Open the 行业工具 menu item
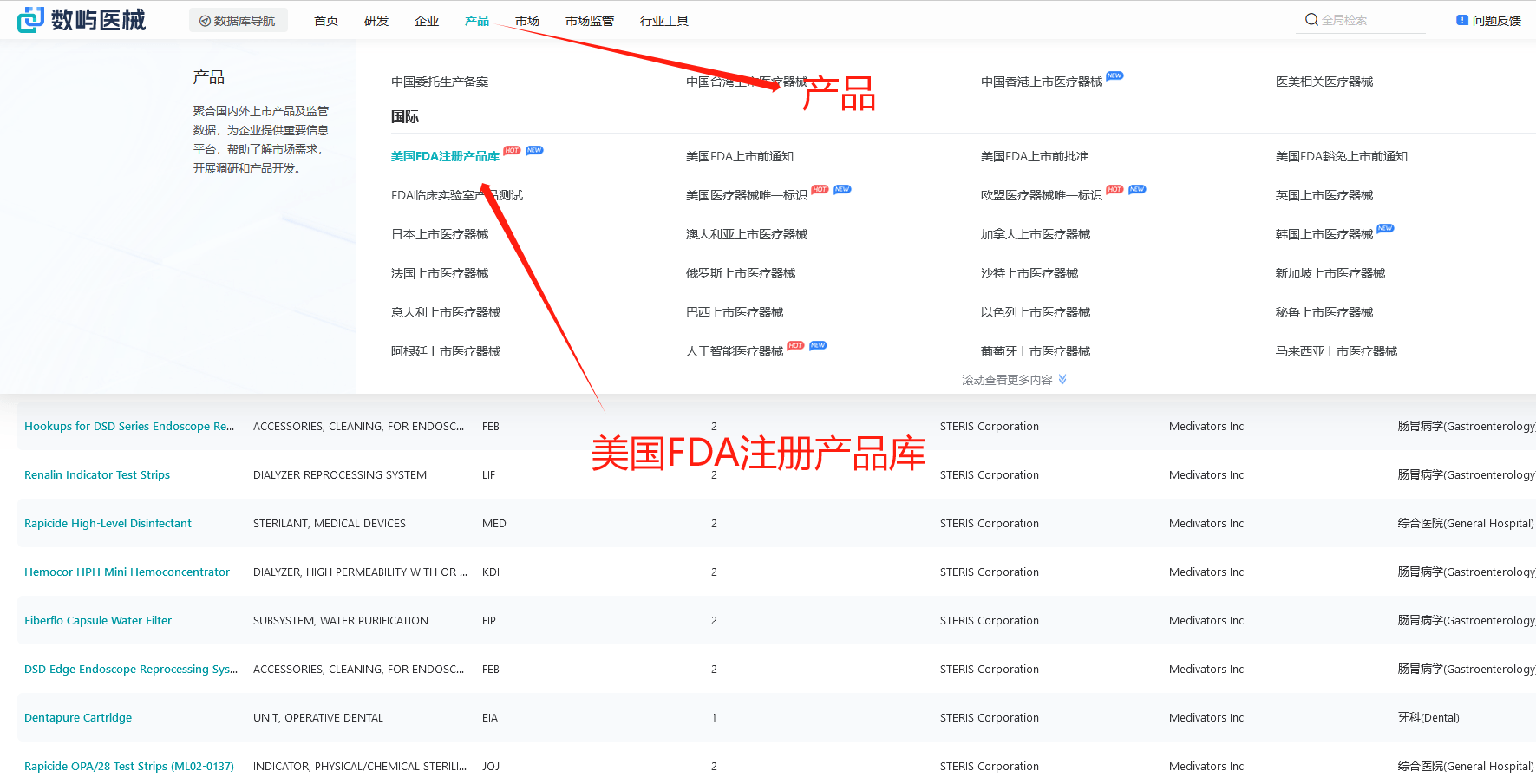1536x784 pixels. tap(663, 20)
